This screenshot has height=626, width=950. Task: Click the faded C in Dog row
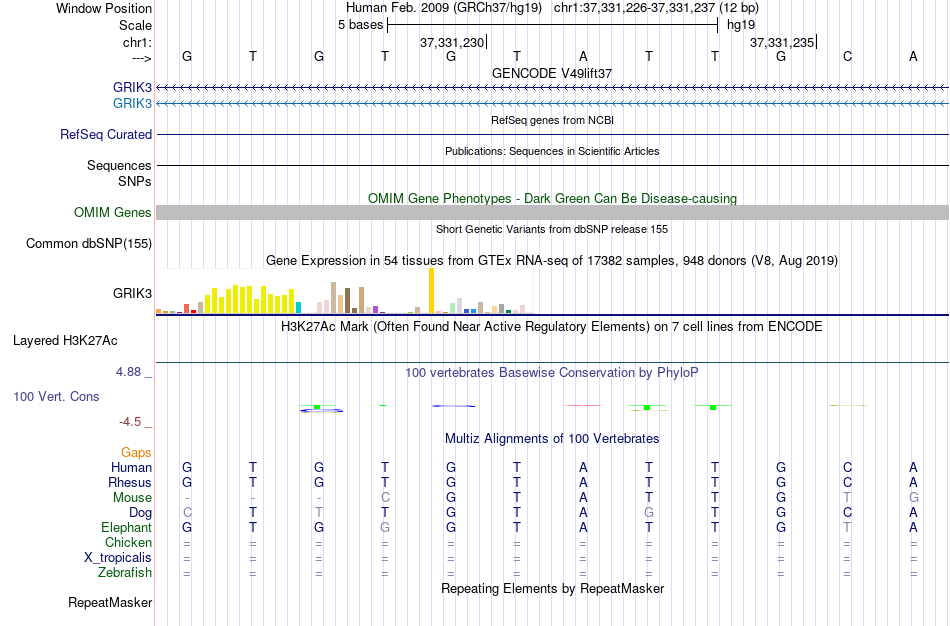pos(187,513)
